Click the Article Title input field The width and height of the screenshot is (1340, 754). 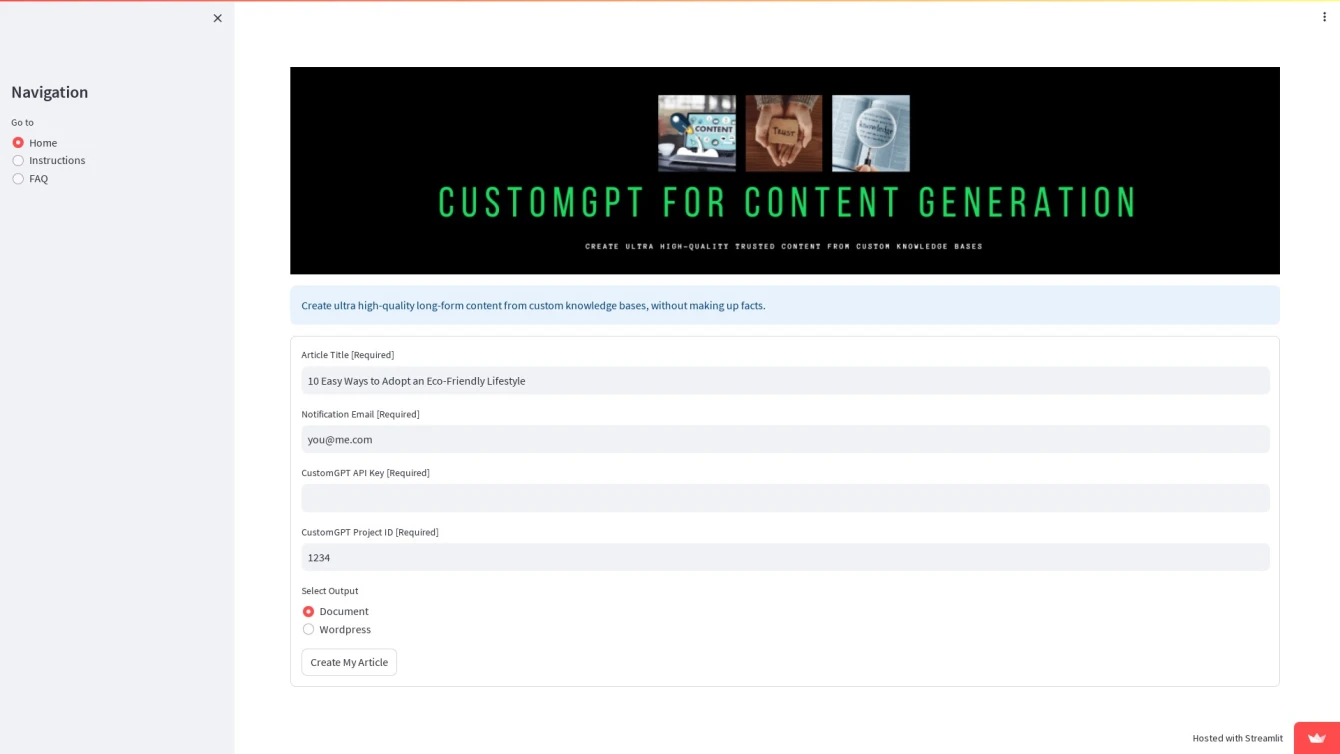(785, 381)
